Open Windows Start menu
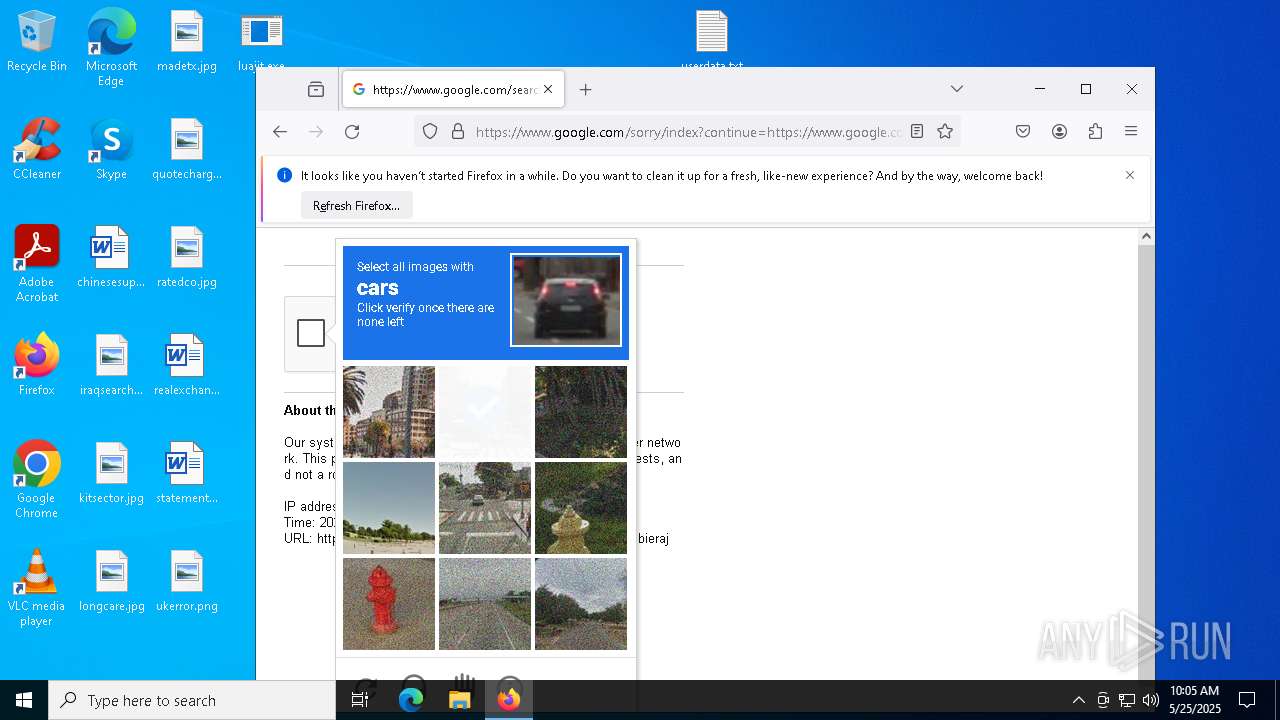The width and height of the screenshot is (1280, 720). pos(24,700)
